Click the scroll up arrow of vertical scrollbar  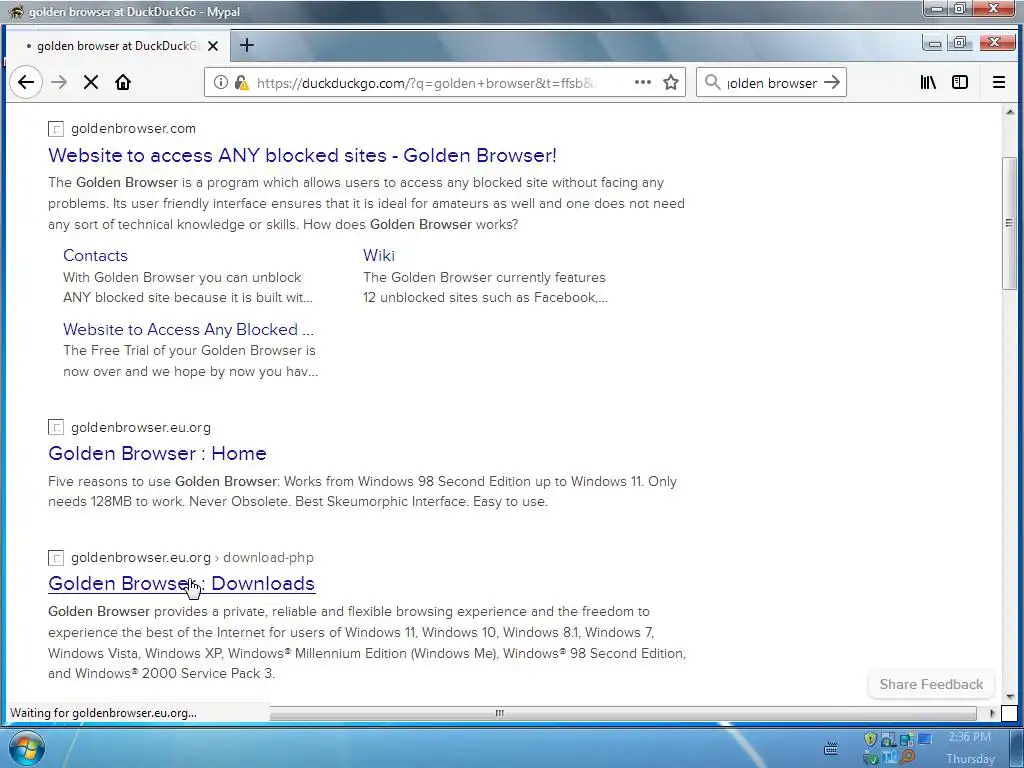[1010, 112]
